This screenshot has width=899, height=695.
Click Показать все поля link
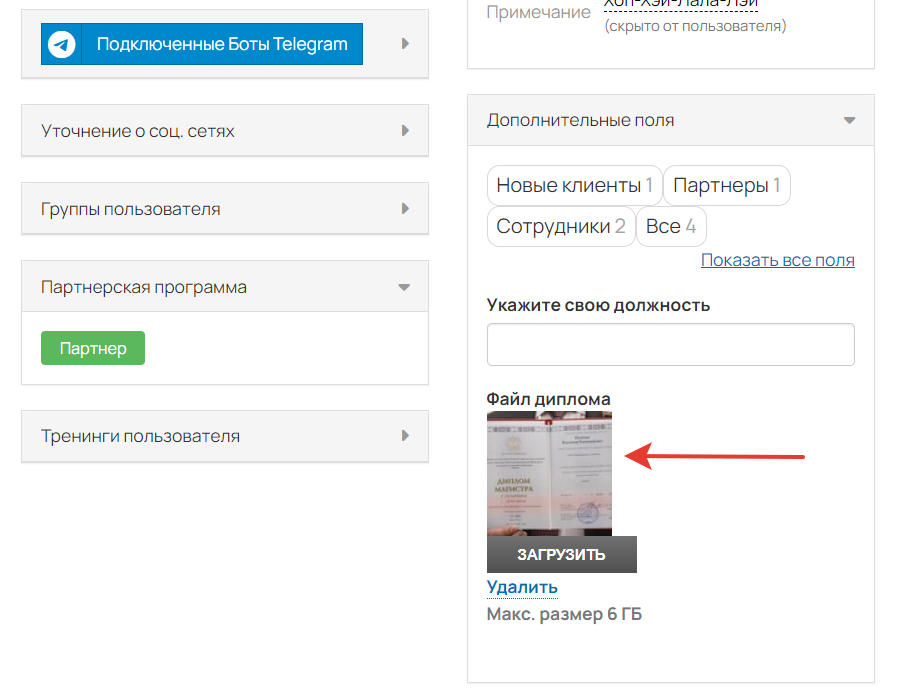(777, 260)
